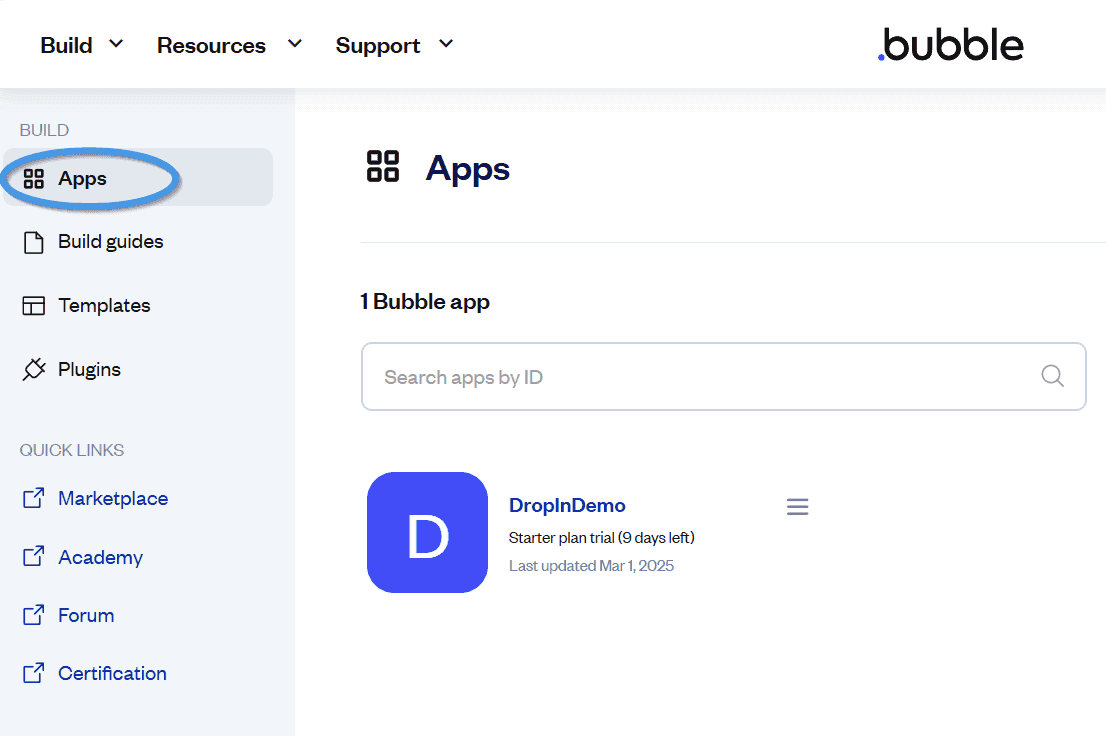
Task: Click the Apps page title text
Action: click(x=468, y=169)
